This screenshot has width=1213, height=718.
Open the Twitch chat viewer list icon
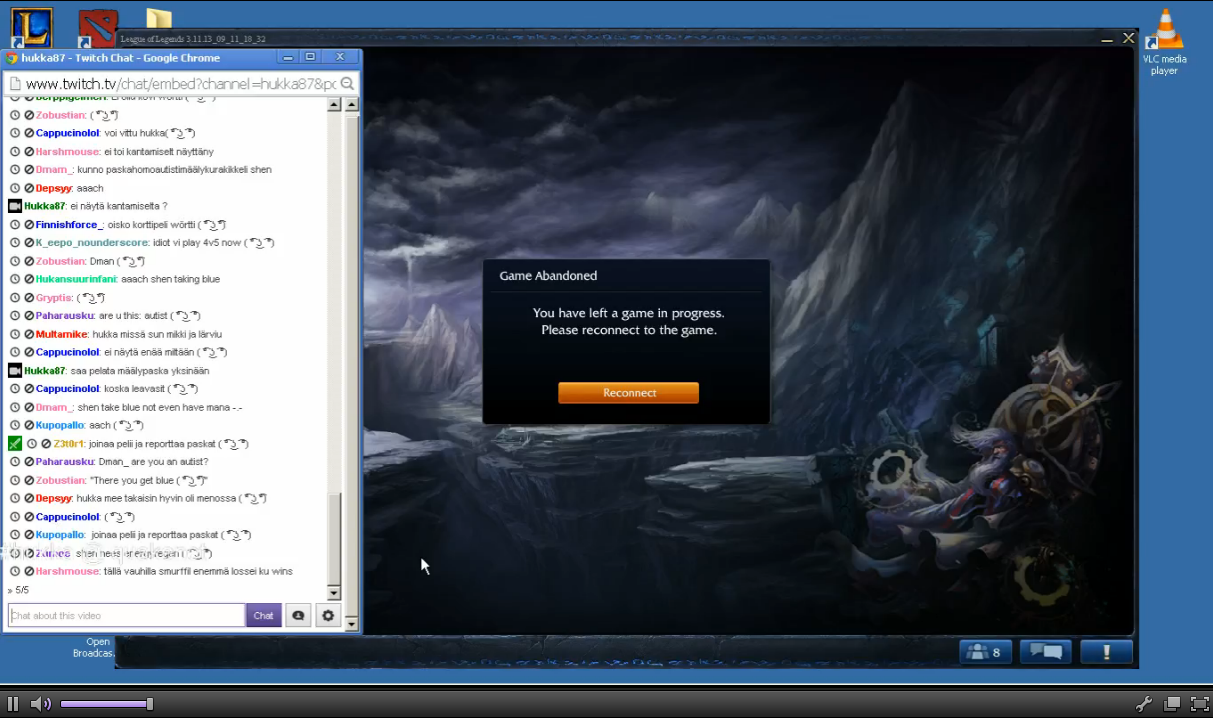pos(298,615)
